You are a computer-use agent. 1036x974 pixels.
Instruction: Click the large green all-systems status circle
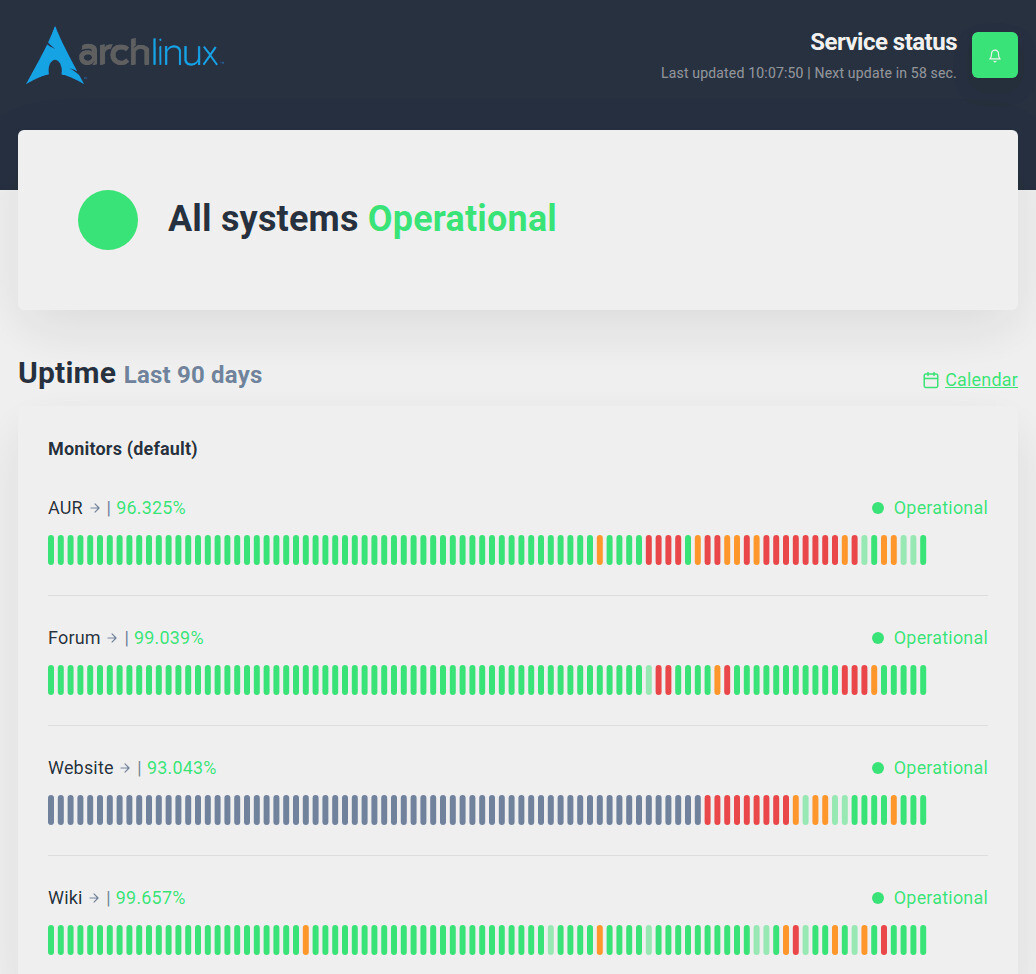tap(108, 220)
